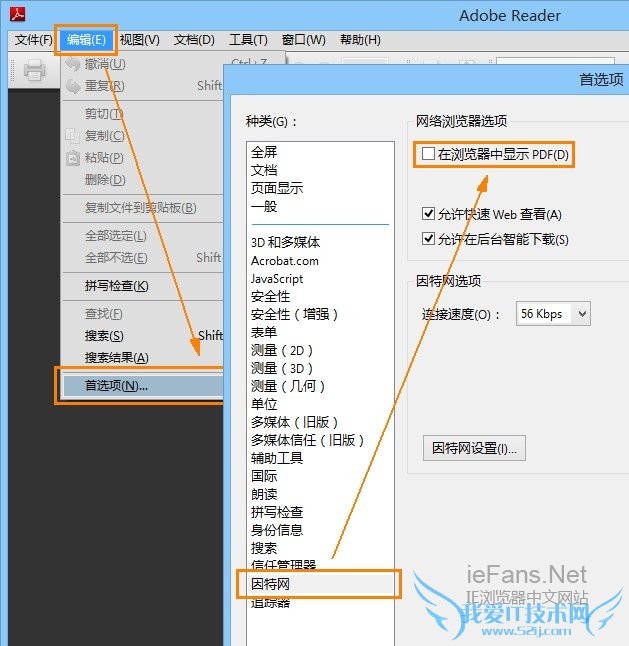Open the 窗口(W) menu
Screen dimensions: 629x646
point(304,40)
